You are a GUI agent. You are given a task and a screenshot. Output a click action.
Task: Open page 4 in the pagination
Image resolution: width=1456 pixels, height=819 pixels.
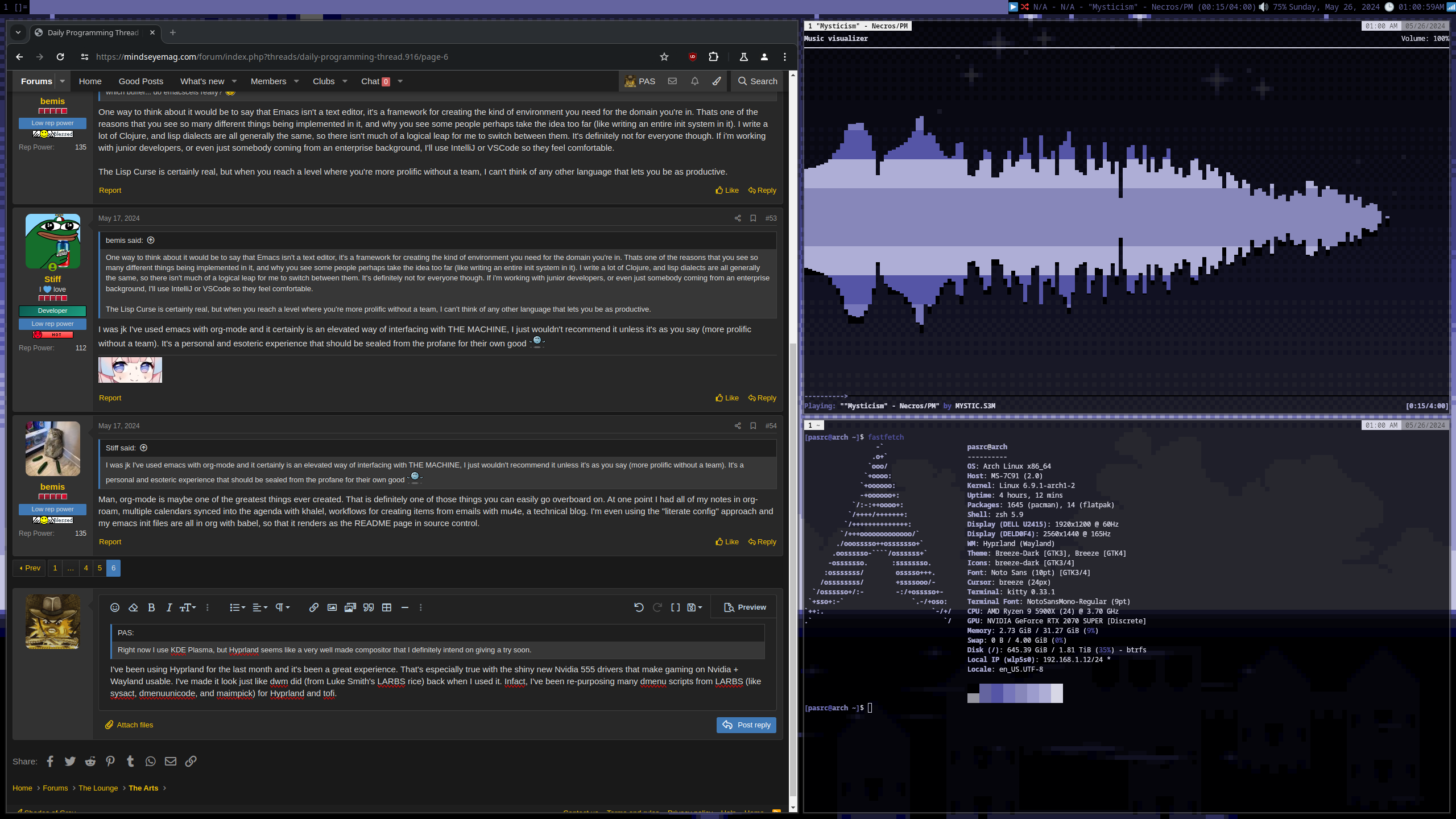[x=86, y=568]
